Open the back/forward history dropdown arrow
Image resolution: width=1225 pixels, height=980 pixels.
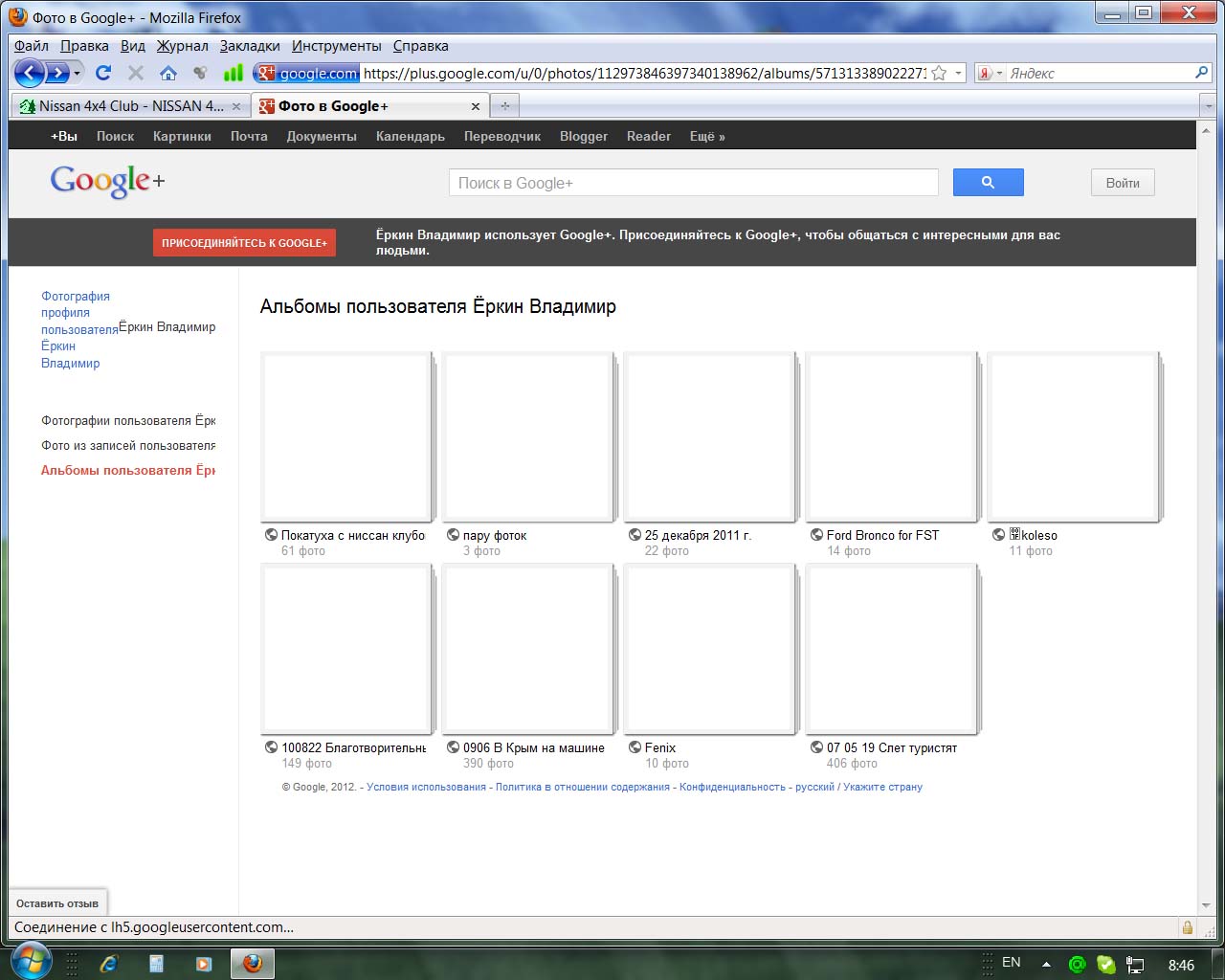pyautogui.click(x=78, y=73)
